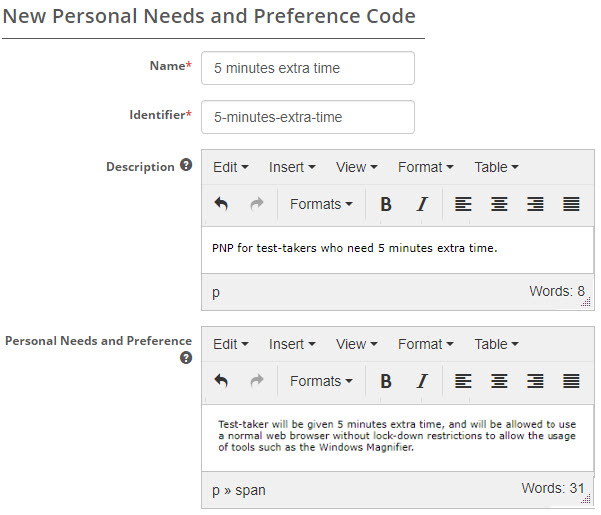
Task: Justify text in Personal Needs editor
Action: [x=571, y=381]
